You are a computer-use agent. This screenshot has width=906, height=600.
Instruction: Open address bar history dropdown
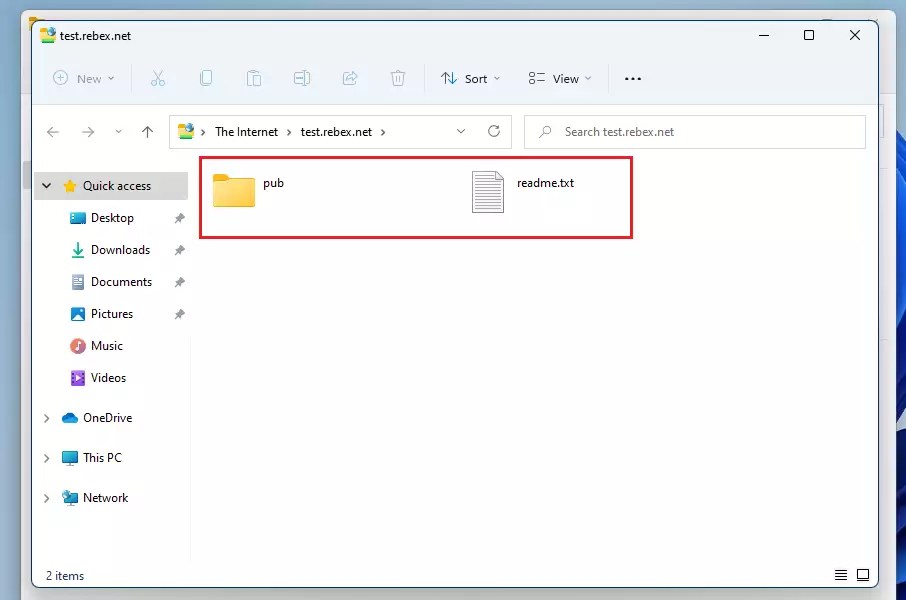461,132
